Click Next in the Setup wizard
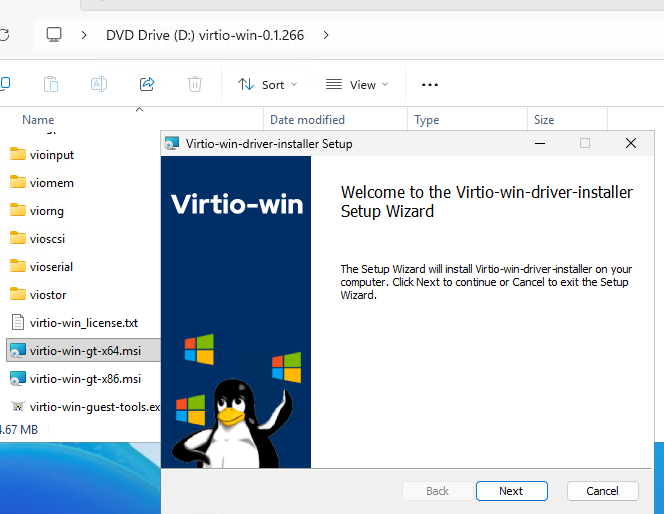Screen dimensions: 664x514 click(512, 491)
